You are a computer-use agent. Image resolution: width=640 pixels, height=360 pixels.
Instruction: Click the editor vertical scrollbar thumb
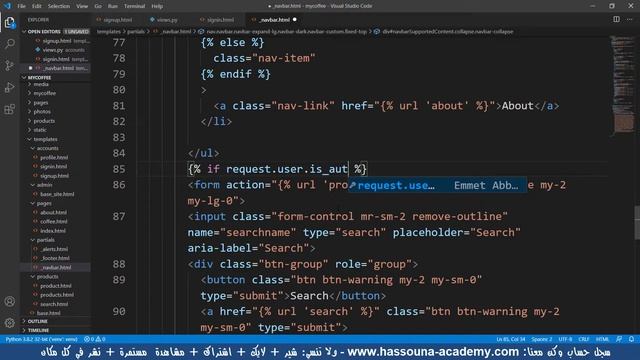(637, 223)
